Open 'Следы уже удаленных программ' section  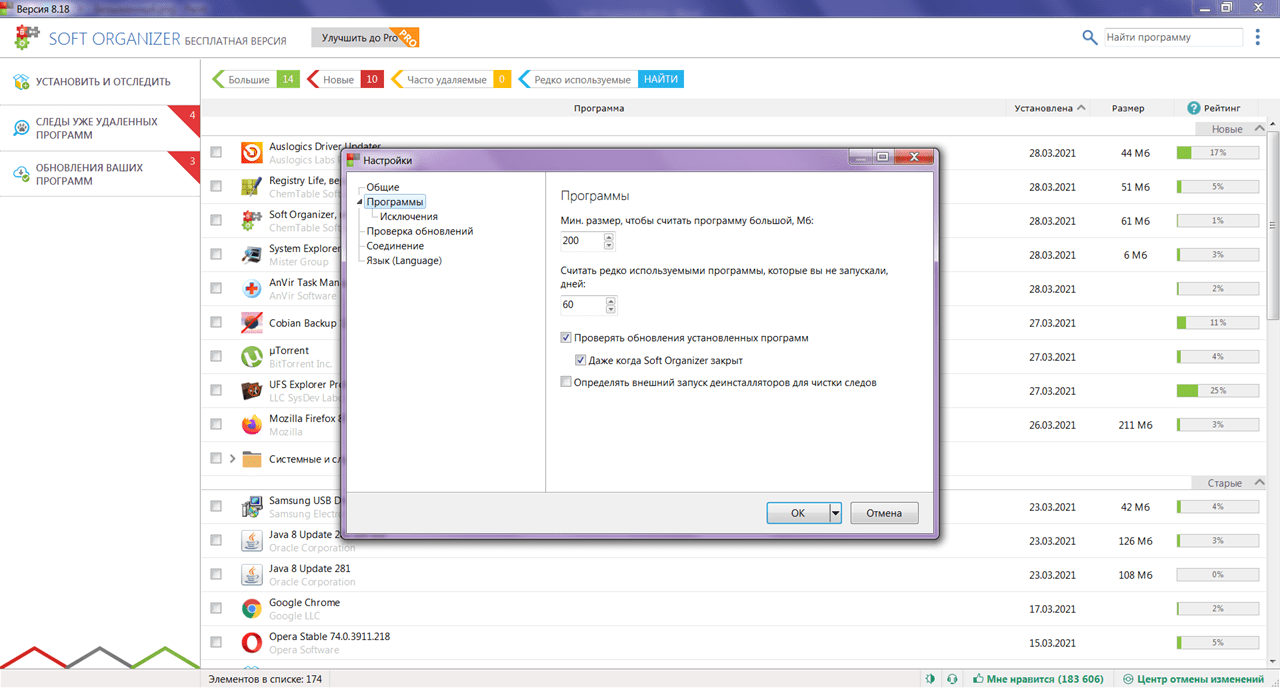(x=97, y=128)
